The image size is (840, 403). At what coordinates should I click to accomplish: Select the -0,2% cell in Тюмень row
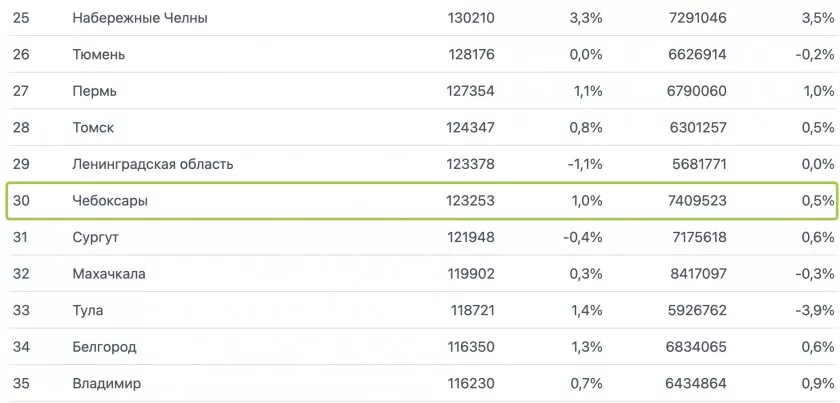[815, 55]
